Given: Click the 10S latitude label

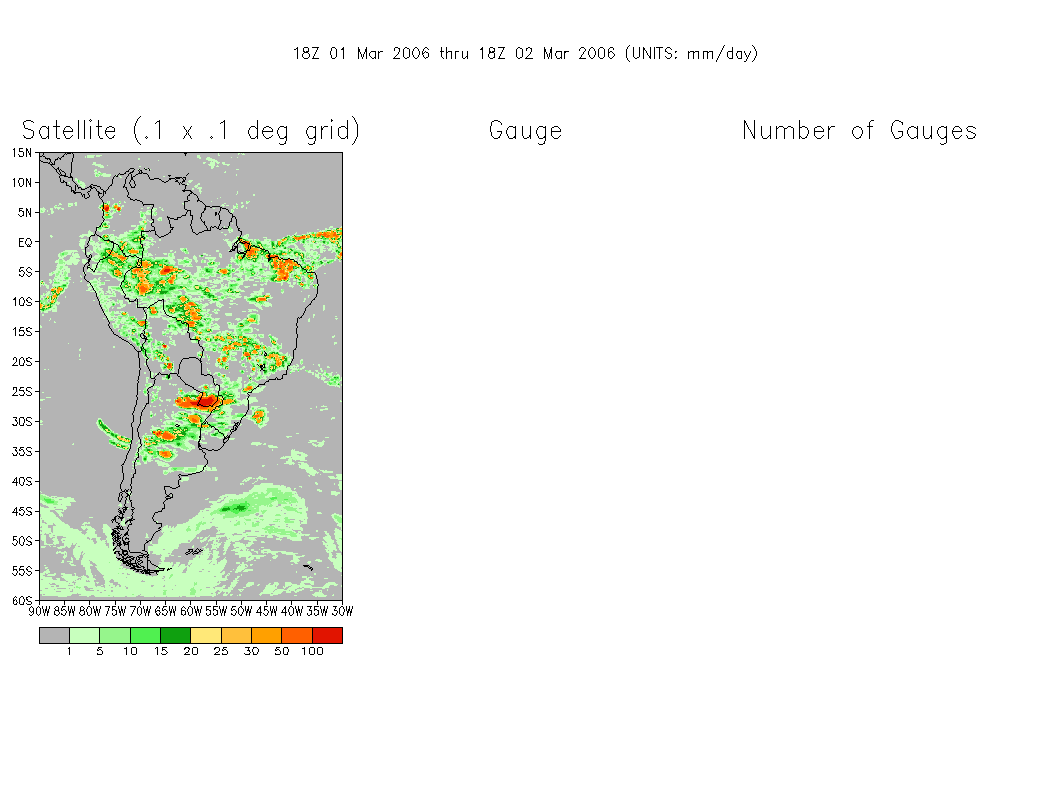Looking at the screenshot, I should [x=21, y=302].
